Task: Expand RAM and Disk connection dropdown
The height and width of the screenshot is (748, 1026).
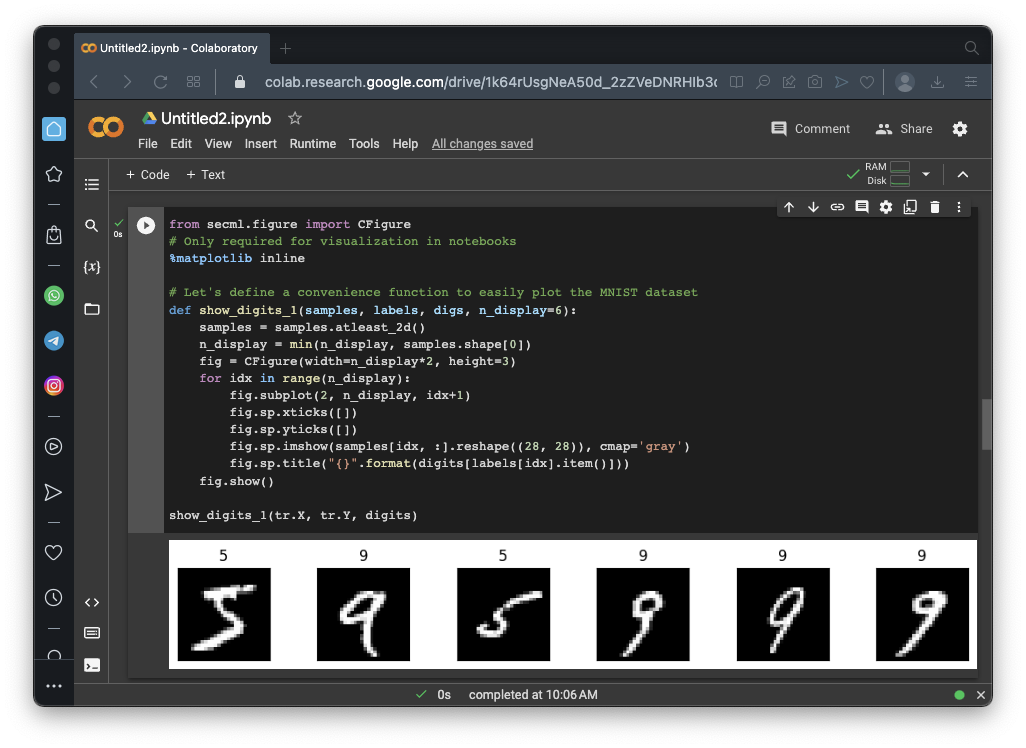Action: [x=926, y=174]
